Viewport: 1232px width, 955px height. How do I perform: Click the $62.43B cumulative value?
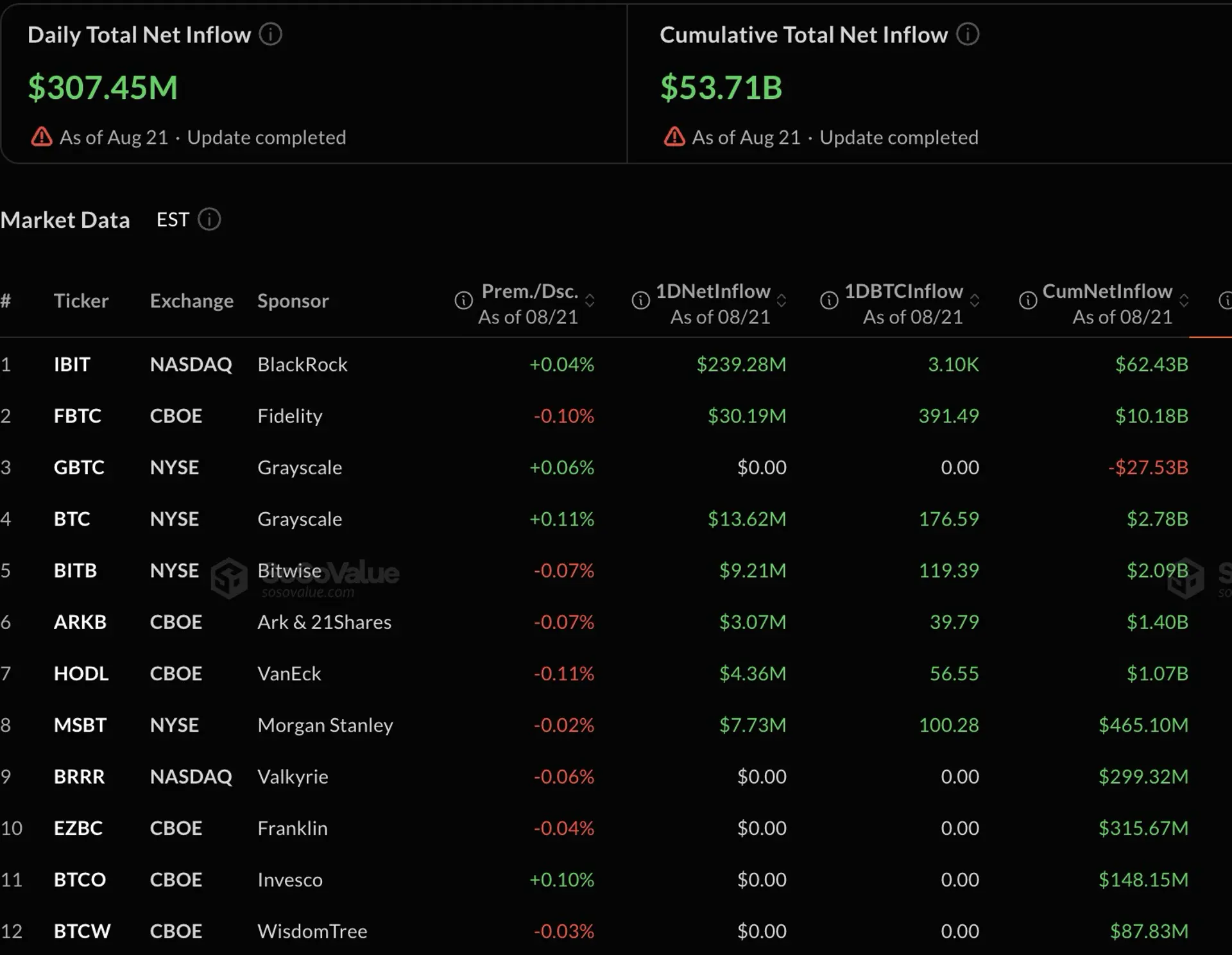[x=1152, y=365]
